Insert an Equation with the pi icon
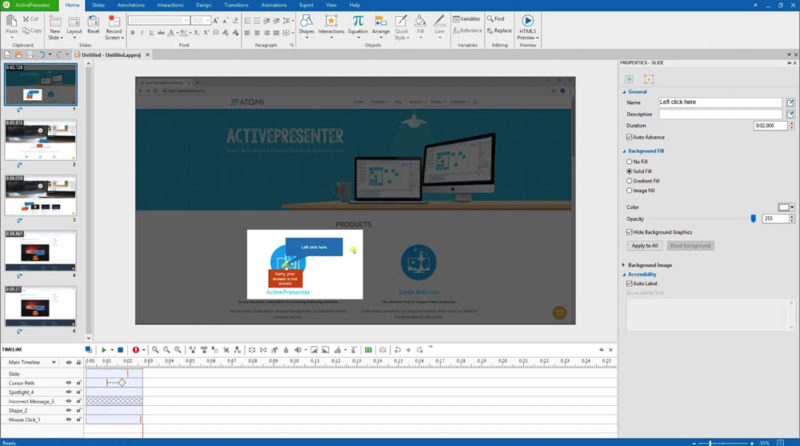 [358, 21]
